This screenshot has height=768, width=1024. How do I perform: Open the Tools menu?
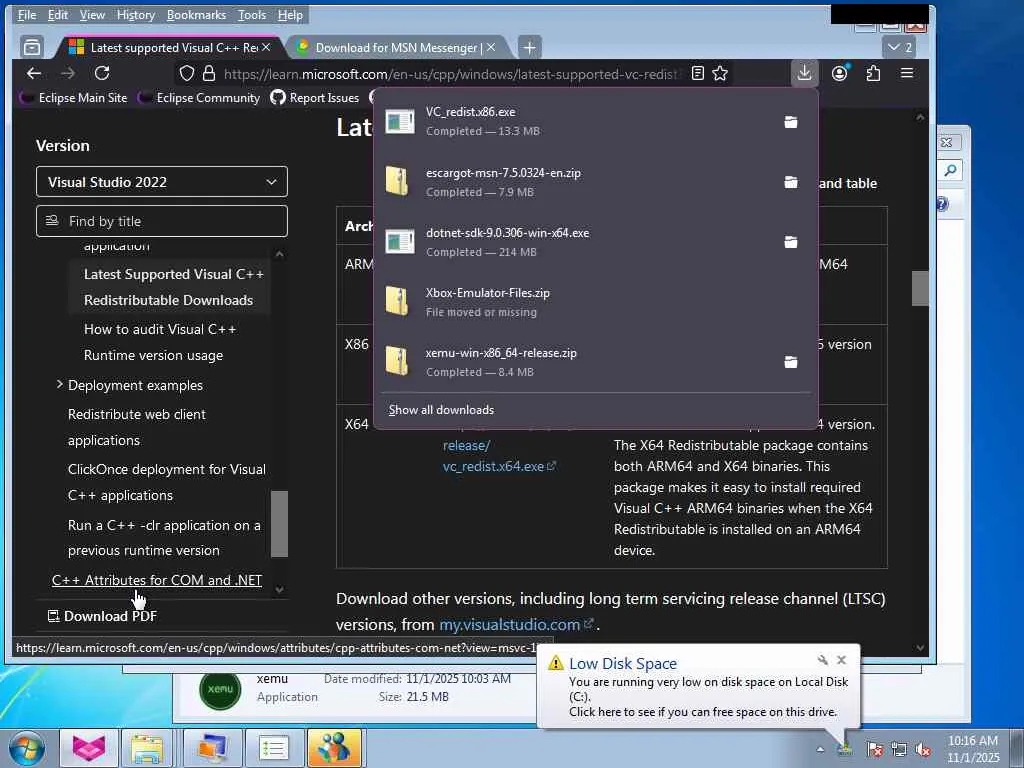tap(251, 14)
